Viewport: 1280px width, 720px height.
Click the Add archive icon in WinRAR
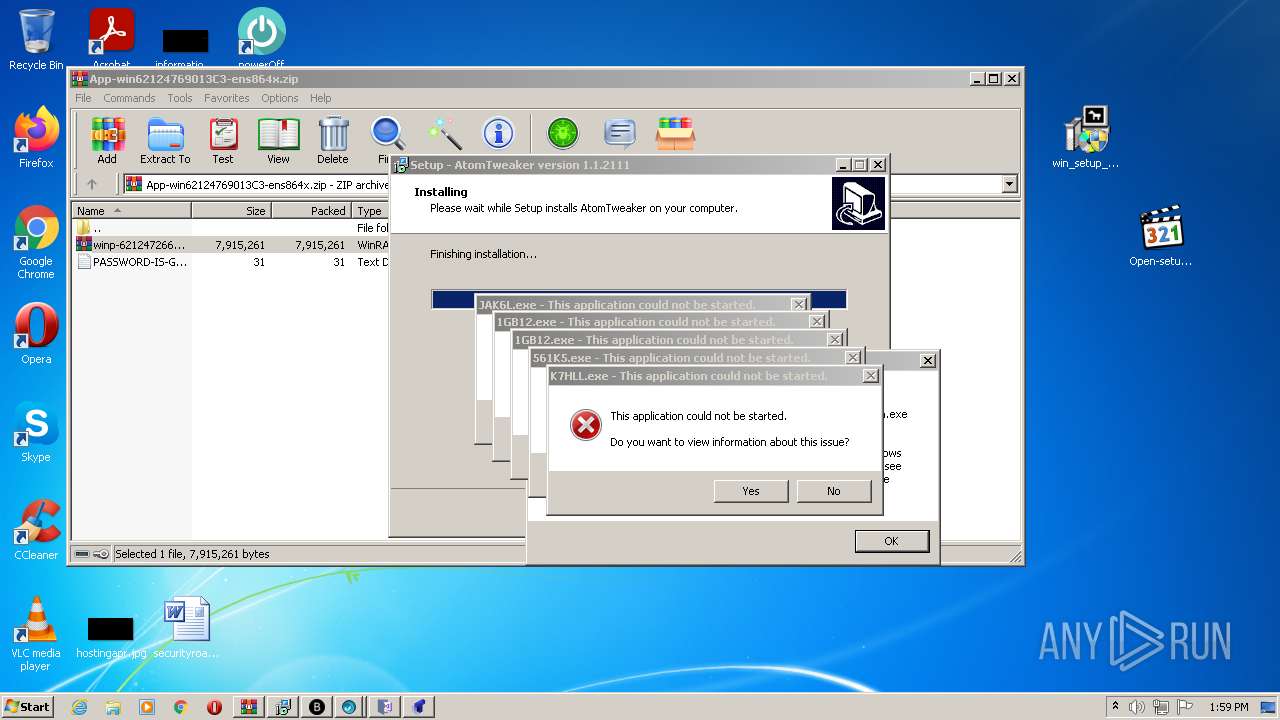point(107,140)
